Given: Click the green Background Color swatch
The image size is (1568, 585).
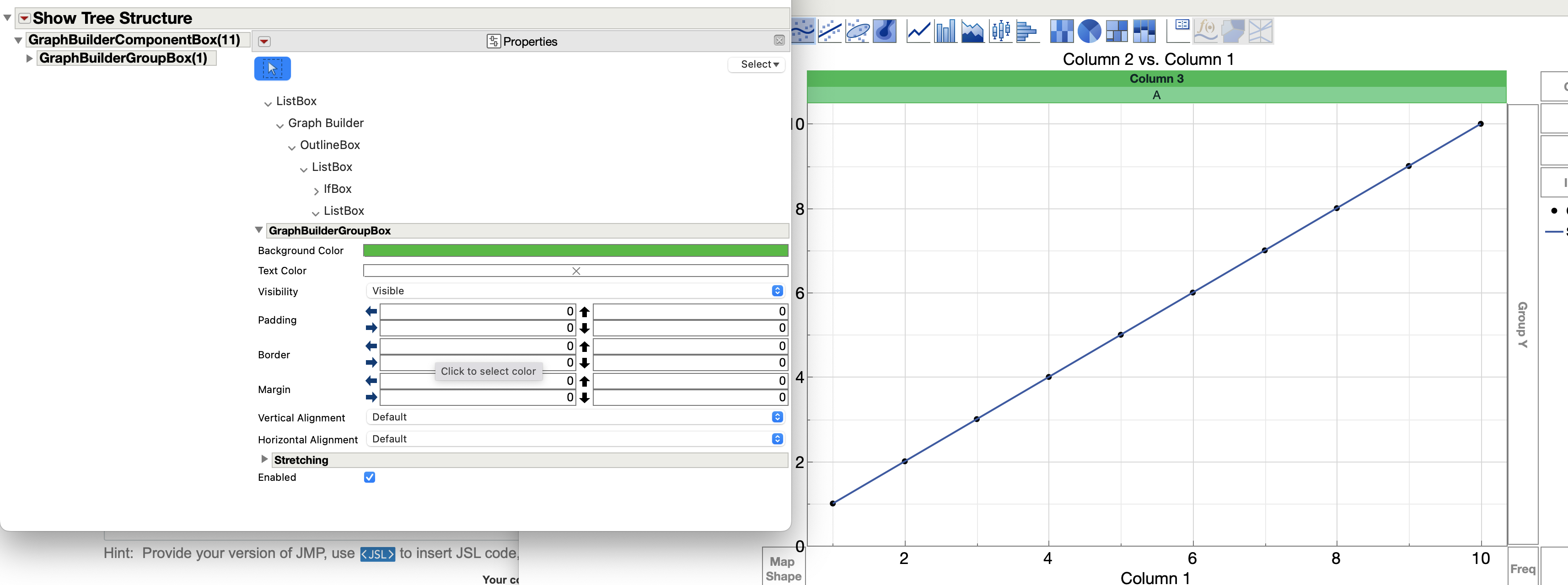Looking at the screenshot, I should 575,250.
